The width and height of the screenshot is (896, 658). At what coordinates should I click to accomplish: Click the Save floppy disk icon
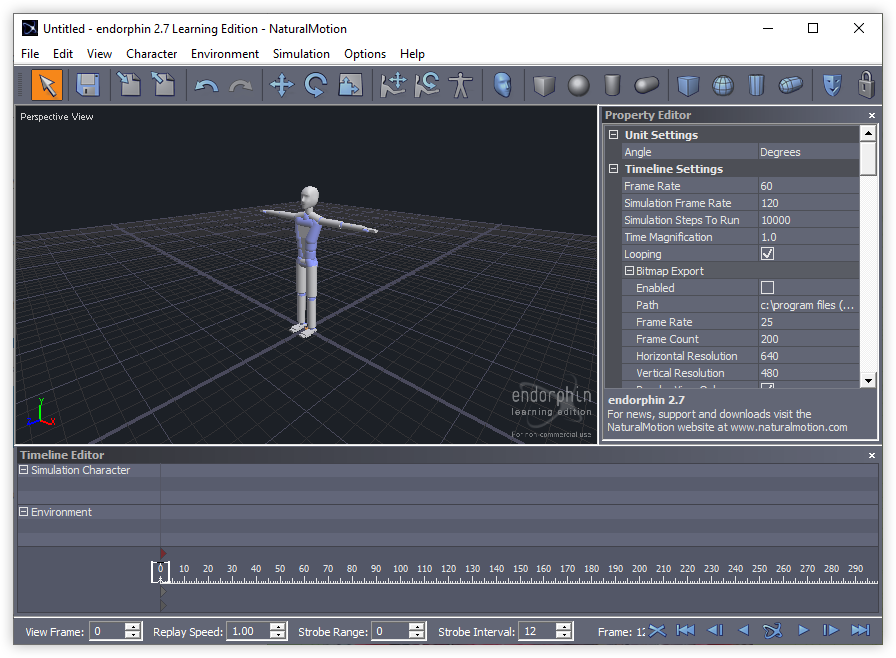87,86
